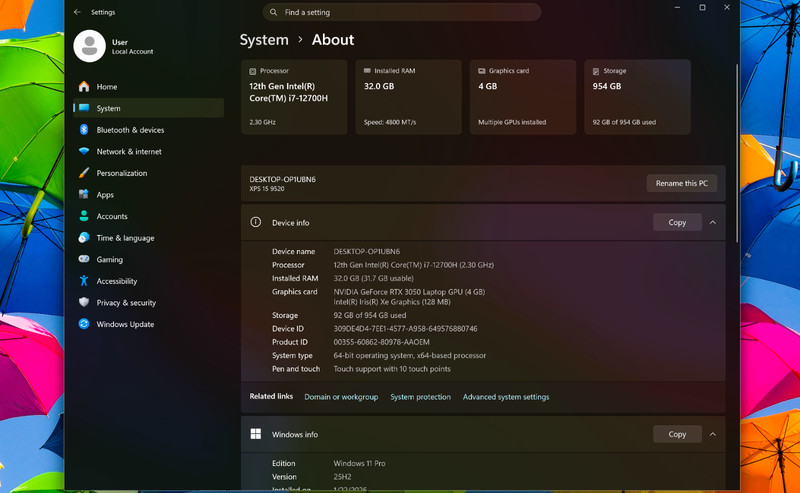Open Personalization settings
The image size is (800, 493).
tap(148, 172)
